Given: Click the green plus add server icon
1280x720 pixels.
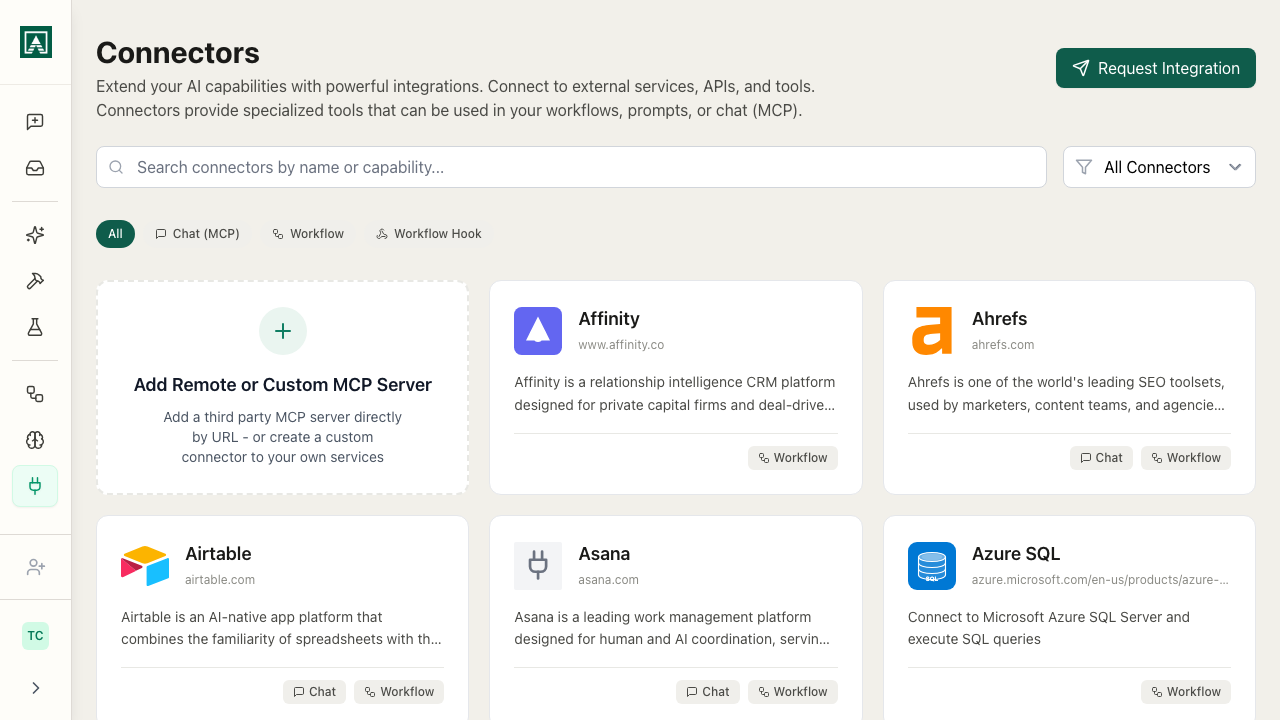Looking at the screenshot, I should tap(283, 331).
